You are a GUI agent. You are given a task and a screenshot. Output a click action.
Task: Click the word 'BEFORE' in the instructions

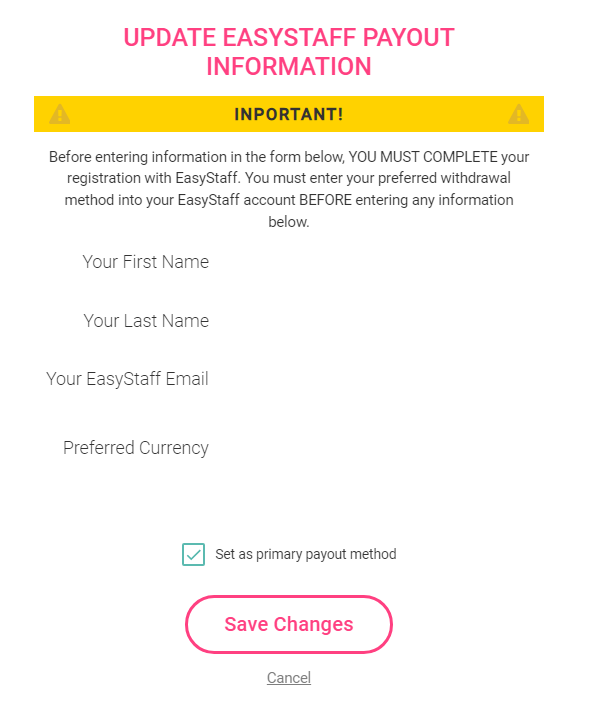(x=325, y=200)
